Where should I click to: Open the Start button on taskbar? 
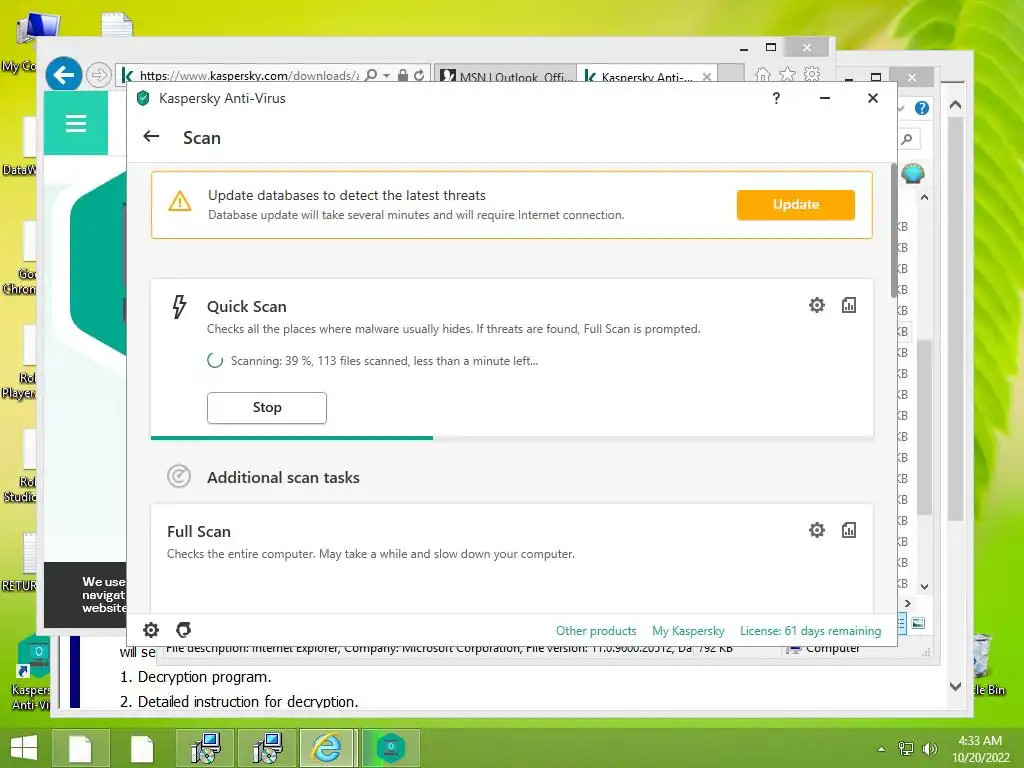coord(24,747)
